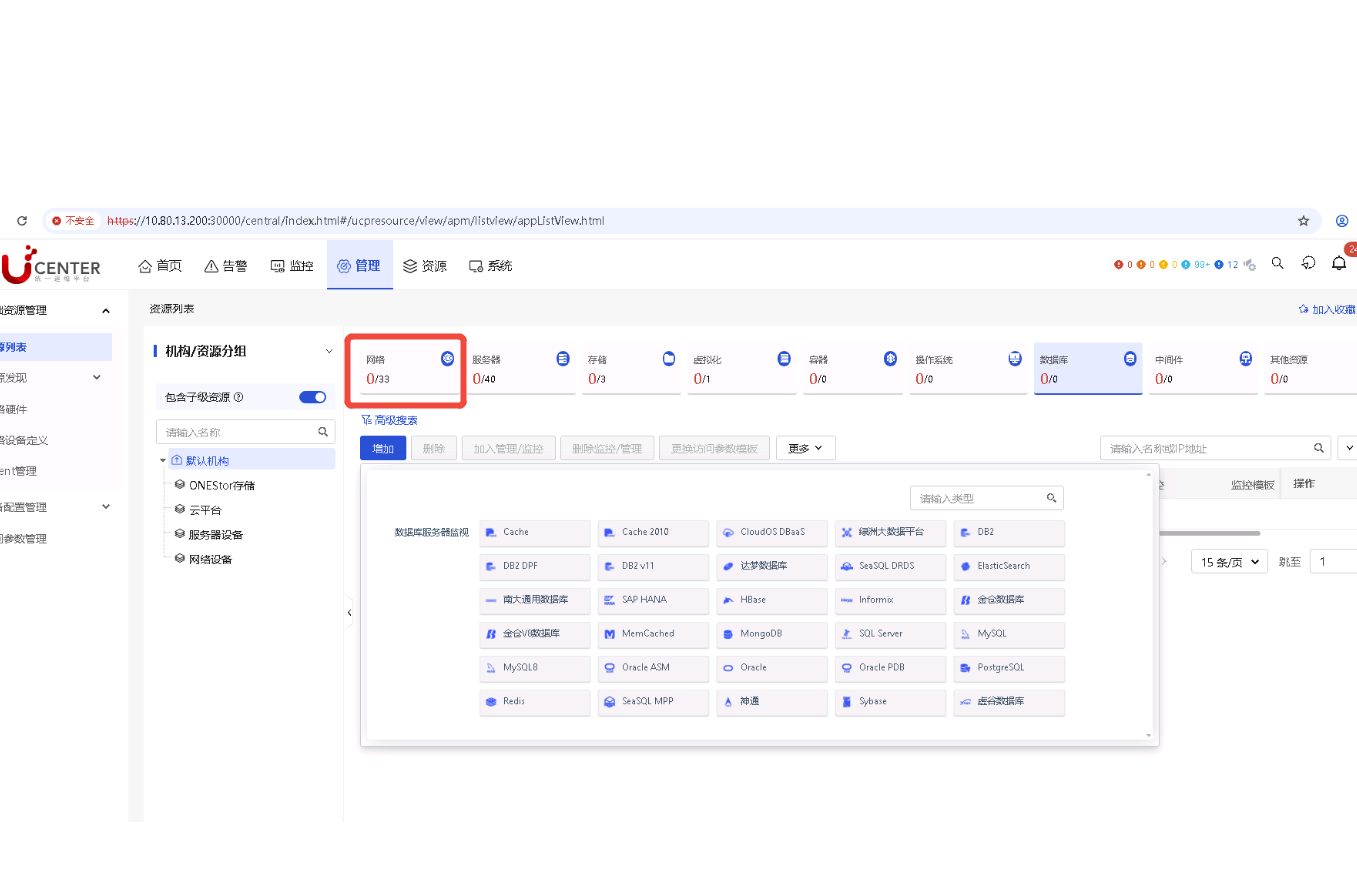Image resolution: width=1357 pixels, height=875 pixels.
Task: Toggle the 包含子级资源 switch
Action: (x=313, y=397)
